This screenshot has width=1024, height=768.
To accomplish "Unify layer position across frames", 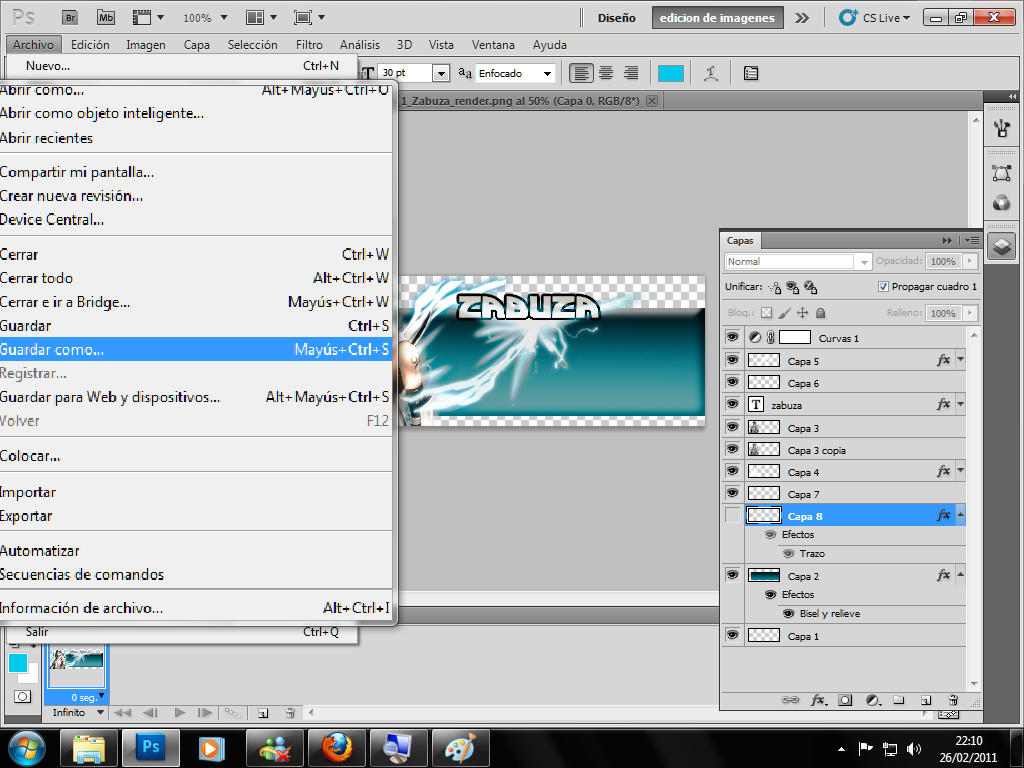I will (x=775, y=287).
